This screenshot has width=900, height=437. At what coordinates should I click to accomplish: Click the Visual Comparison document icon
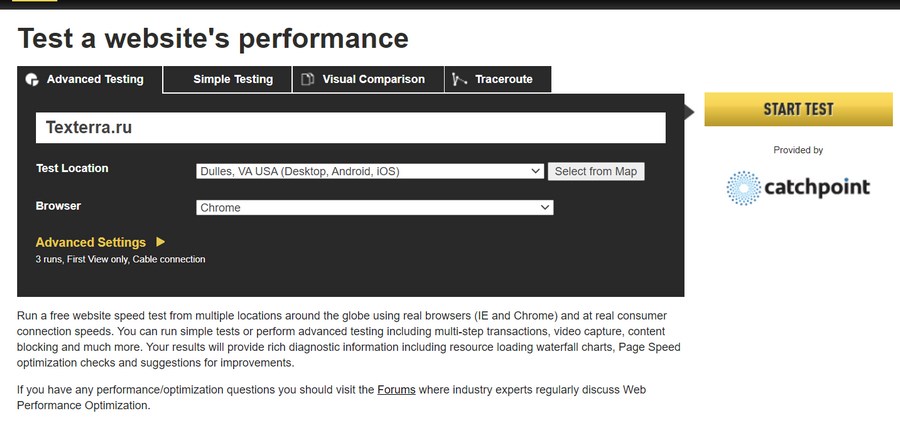[308, 79]
